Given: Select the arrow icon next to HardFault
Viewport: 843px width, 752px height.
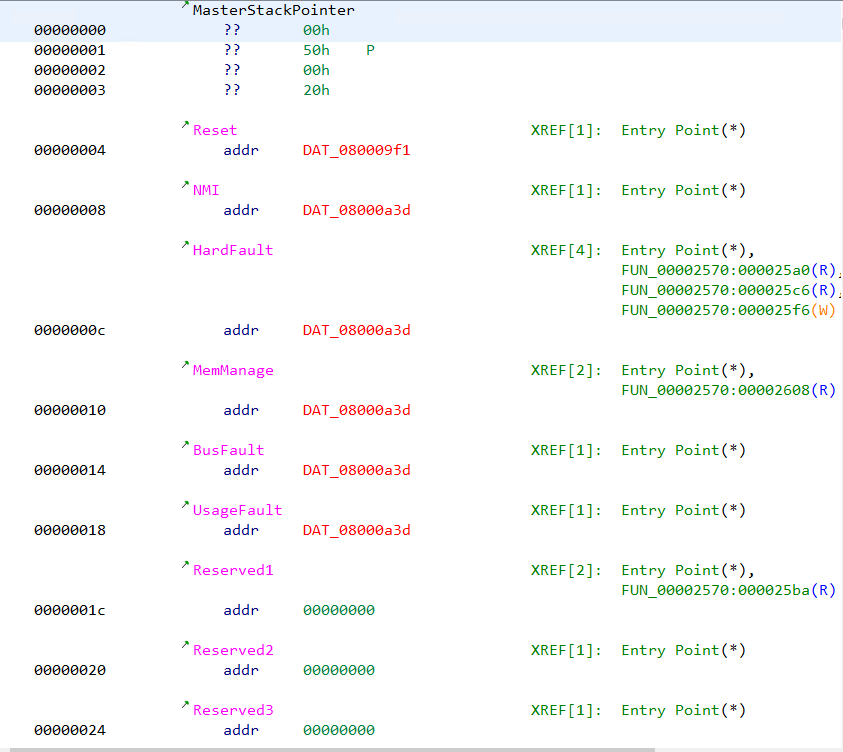Looking at the screenshot, I should 184,246.
